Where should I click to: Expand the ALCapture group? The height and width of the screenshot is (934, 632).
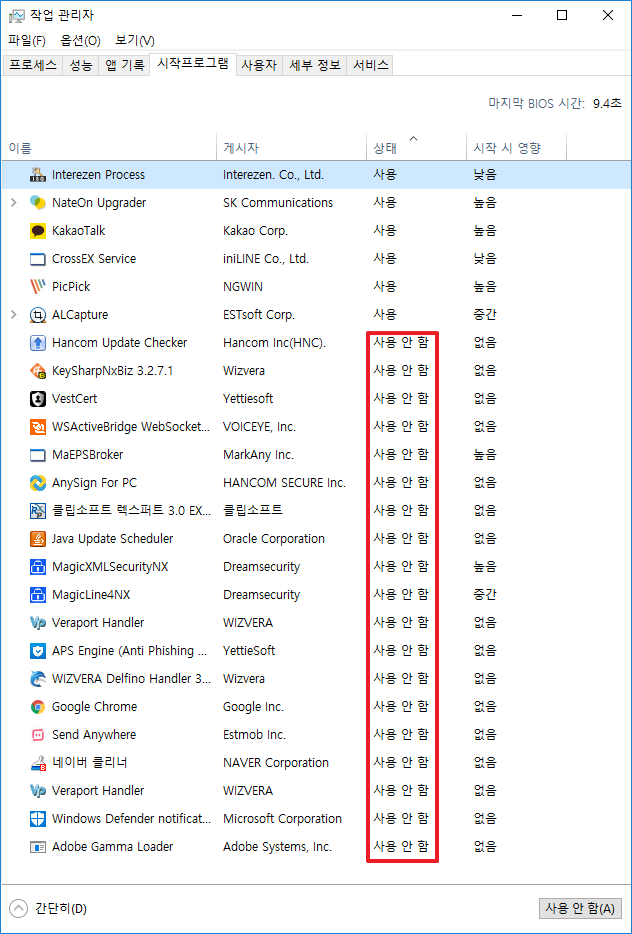[x=14, y=315]
